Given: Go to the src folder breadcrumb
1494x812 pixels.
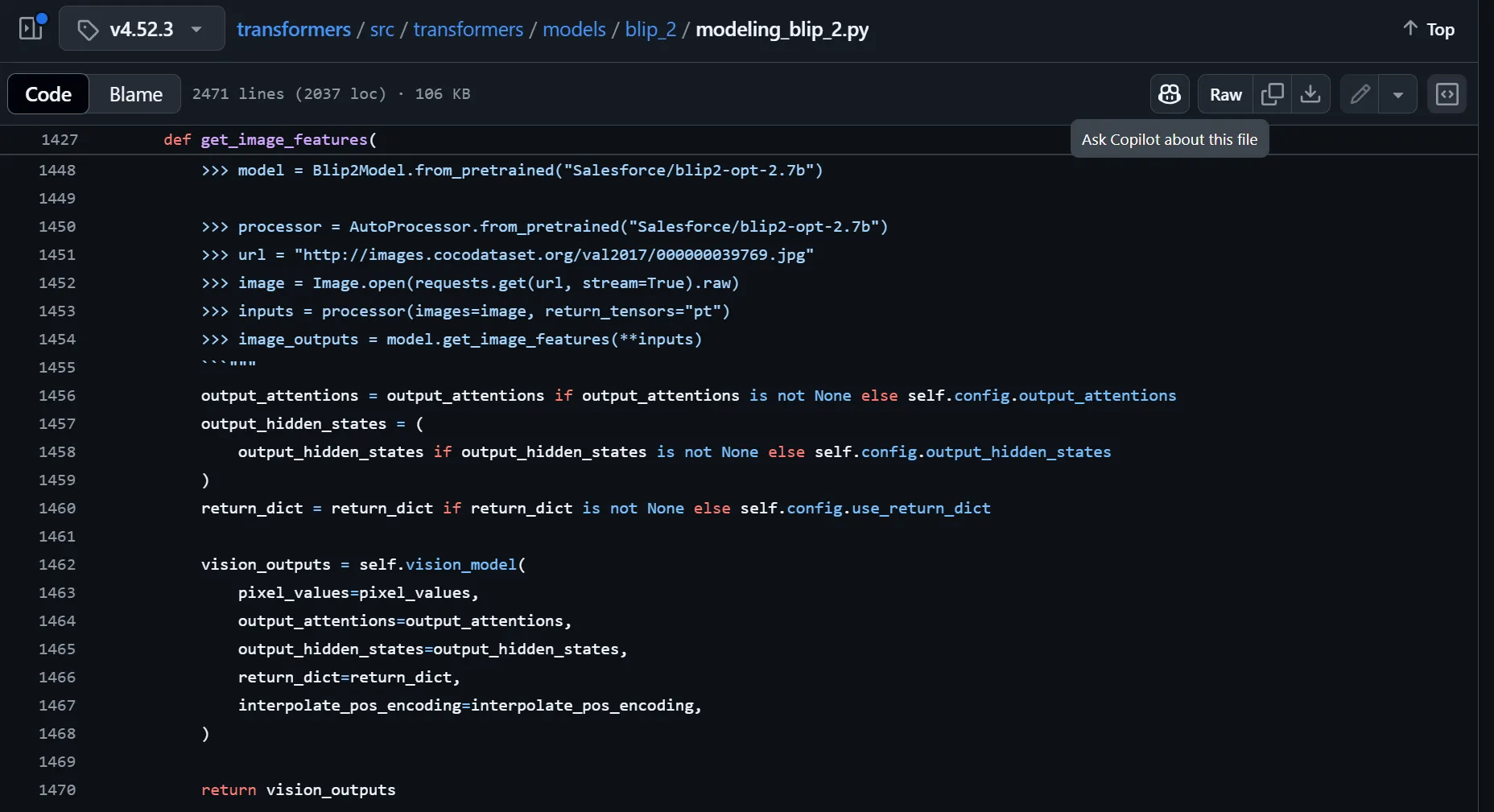Looking at the screenshot, I should coord(382,30).
